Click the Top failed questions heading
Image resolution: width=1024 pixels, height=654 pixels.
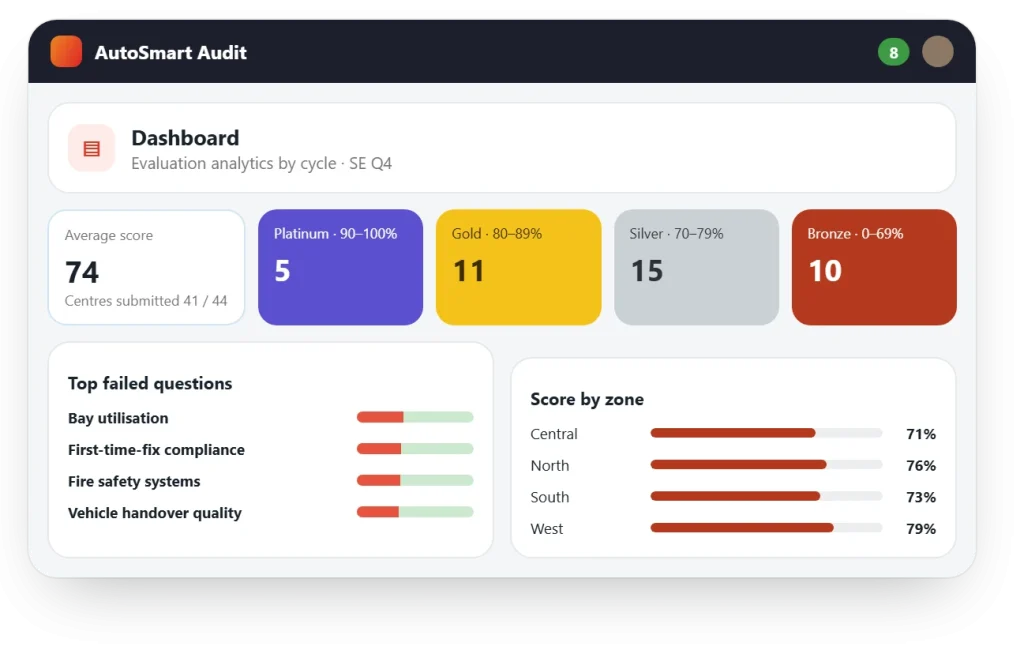click(x=150, y=384)
